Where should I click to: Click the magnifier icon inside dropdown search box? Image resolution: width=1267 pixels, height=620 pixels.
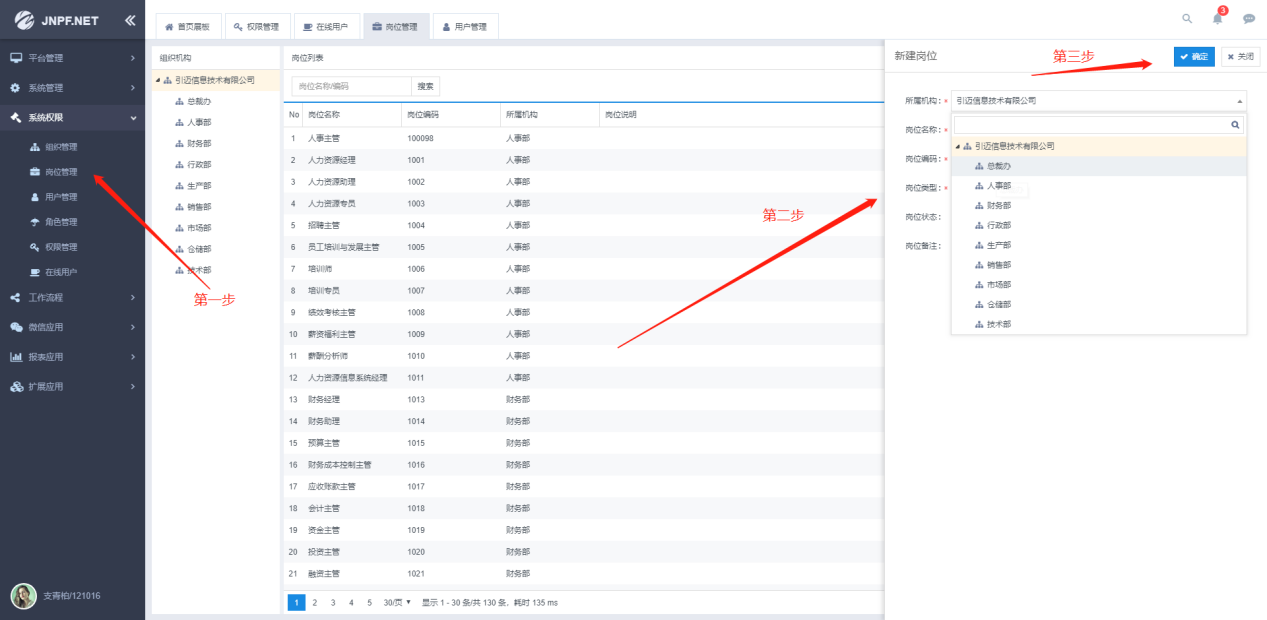click(1235, 125)
